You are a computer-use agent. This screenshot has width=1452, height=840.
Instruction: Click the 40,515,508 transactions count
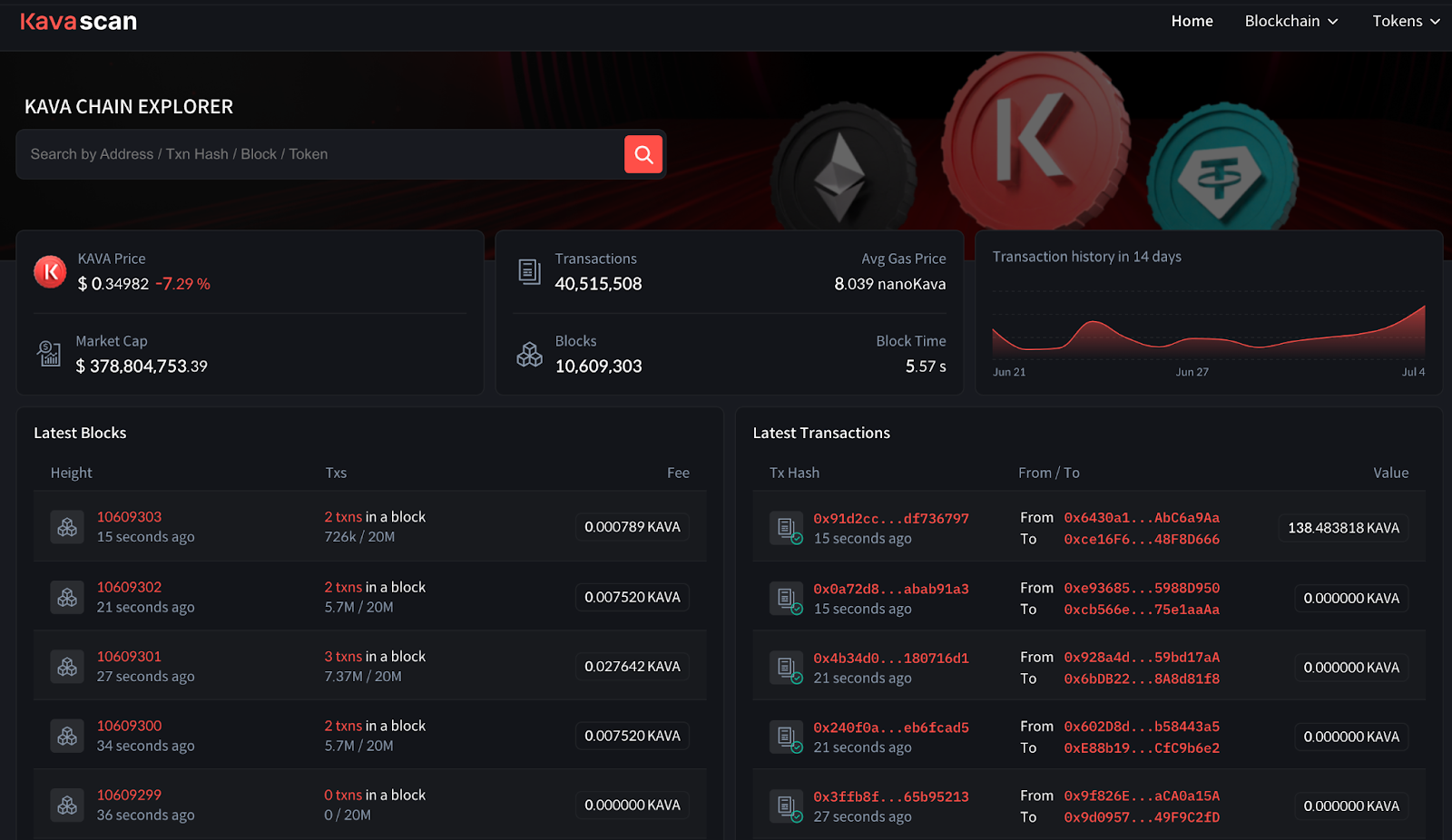598,284
